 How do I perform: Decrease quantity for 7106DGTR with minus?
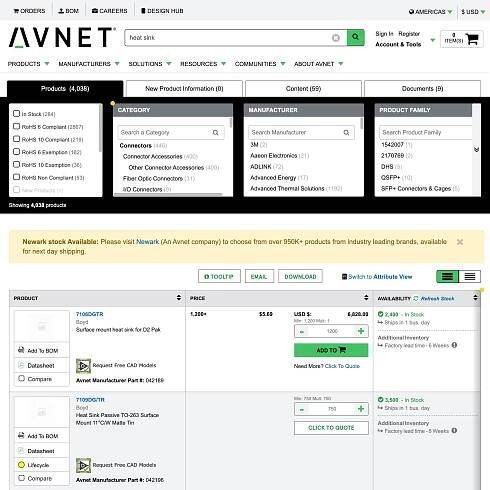click(302, 332)
